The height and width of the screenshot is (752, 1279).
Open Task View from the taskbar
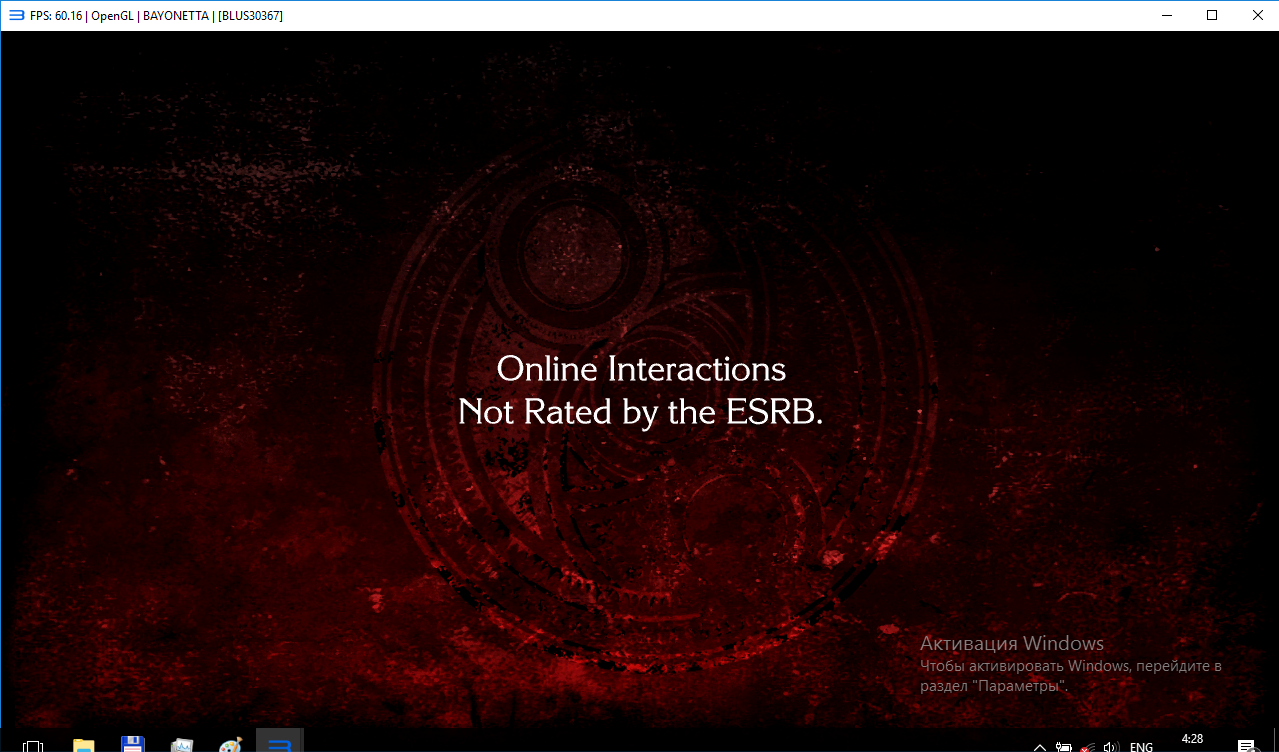[x=33, y=745]
